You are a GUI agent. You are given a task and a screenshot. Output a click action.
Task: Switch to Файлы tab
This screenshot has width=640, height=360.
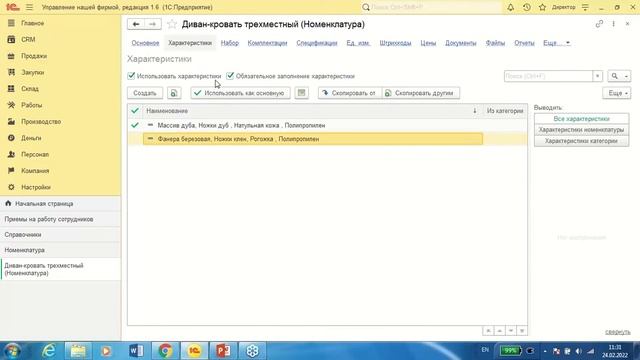pos(495,43)
